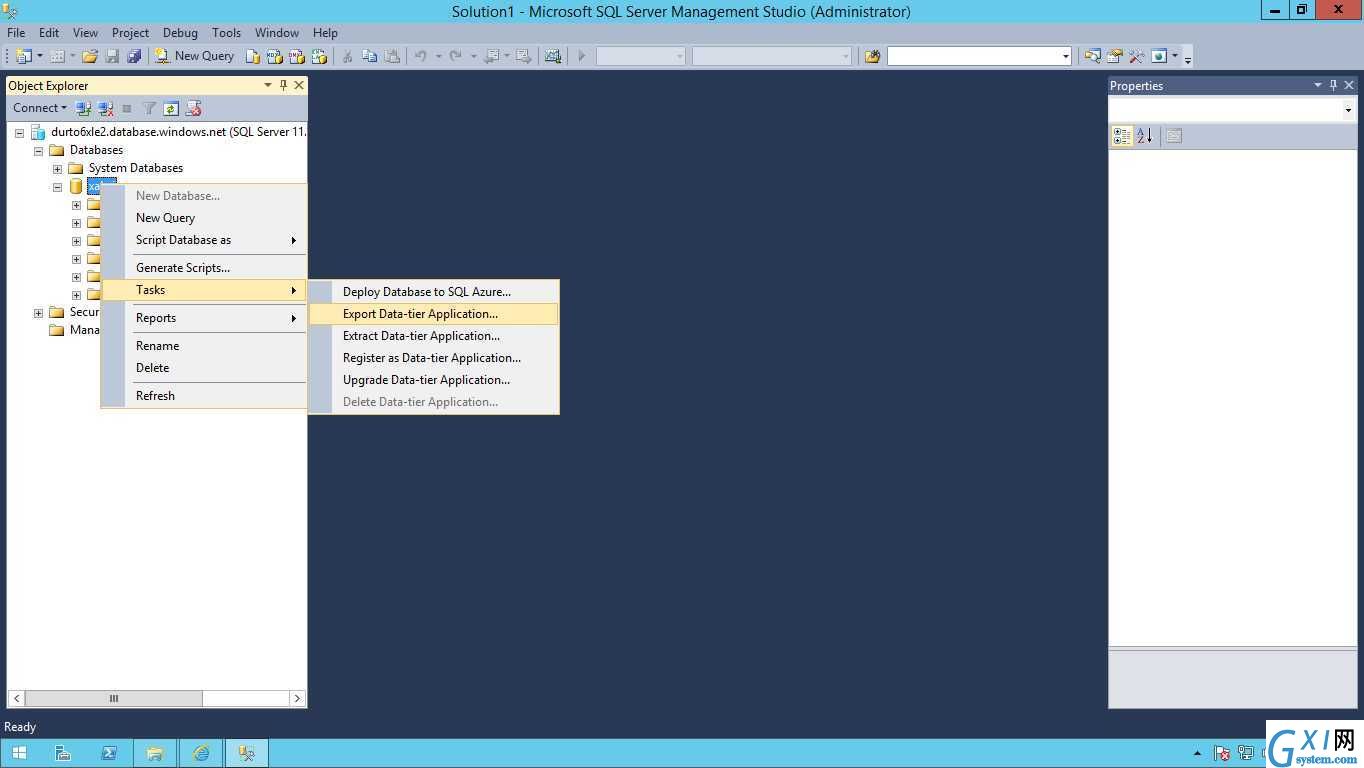Click the New Query toolbar button
This screenshot has width=1364, height=768.
point(194,56)
